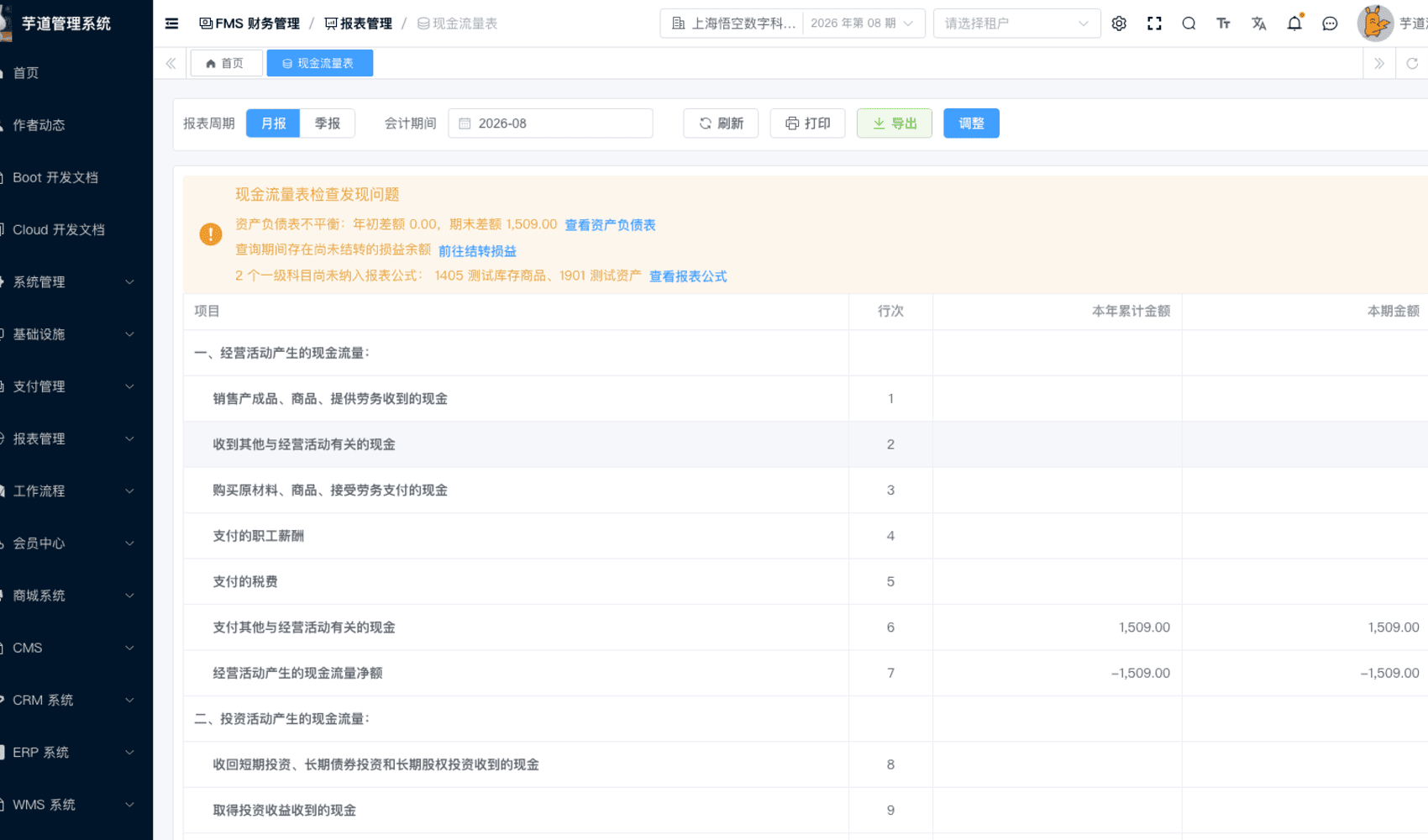The image size is (1428, 840).
Task: Click the 芋道管理系统 logo title
Action: [x=66, y=24]
